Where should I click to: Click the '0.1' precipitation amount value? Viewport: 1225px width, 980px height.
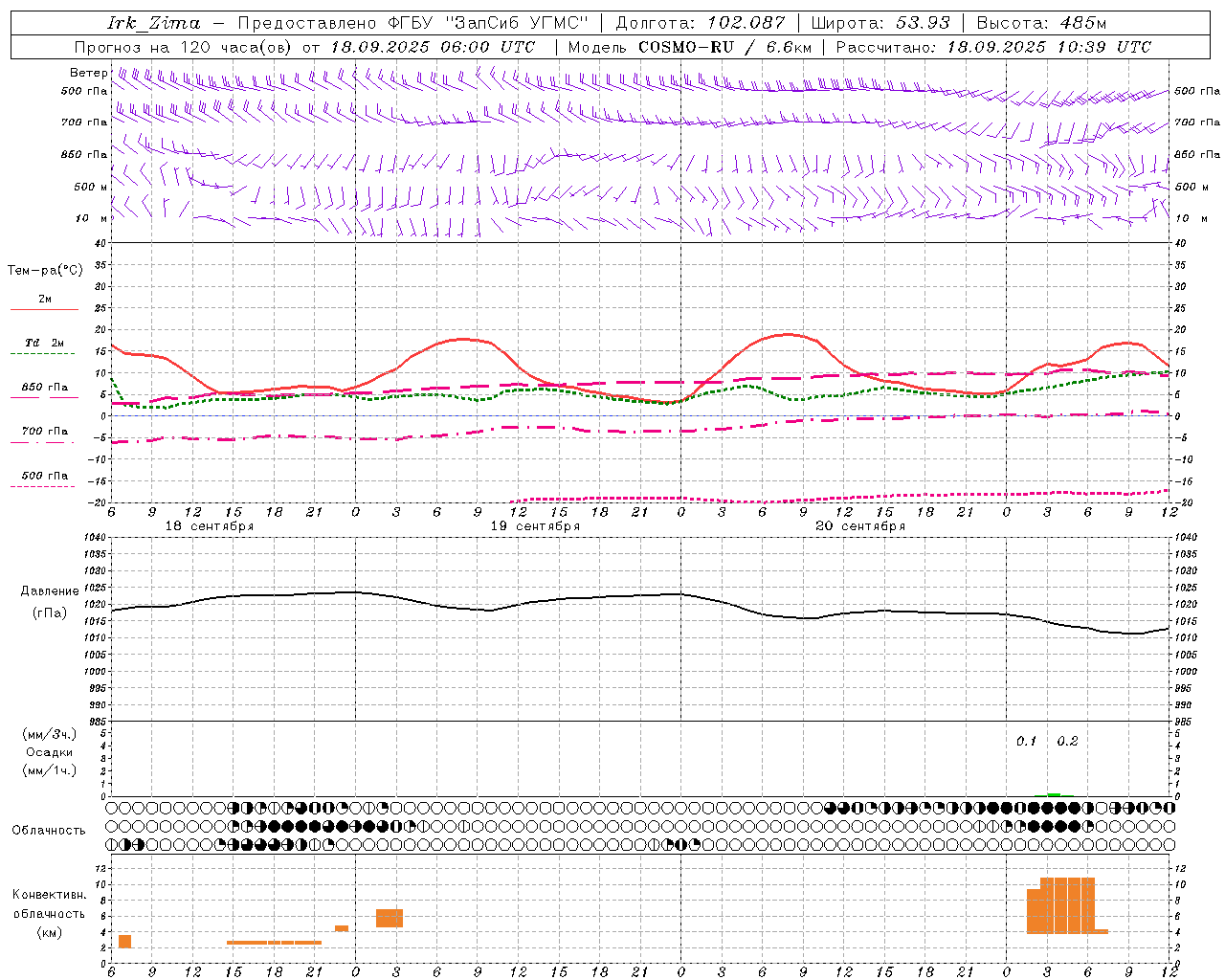[1026, 742]
